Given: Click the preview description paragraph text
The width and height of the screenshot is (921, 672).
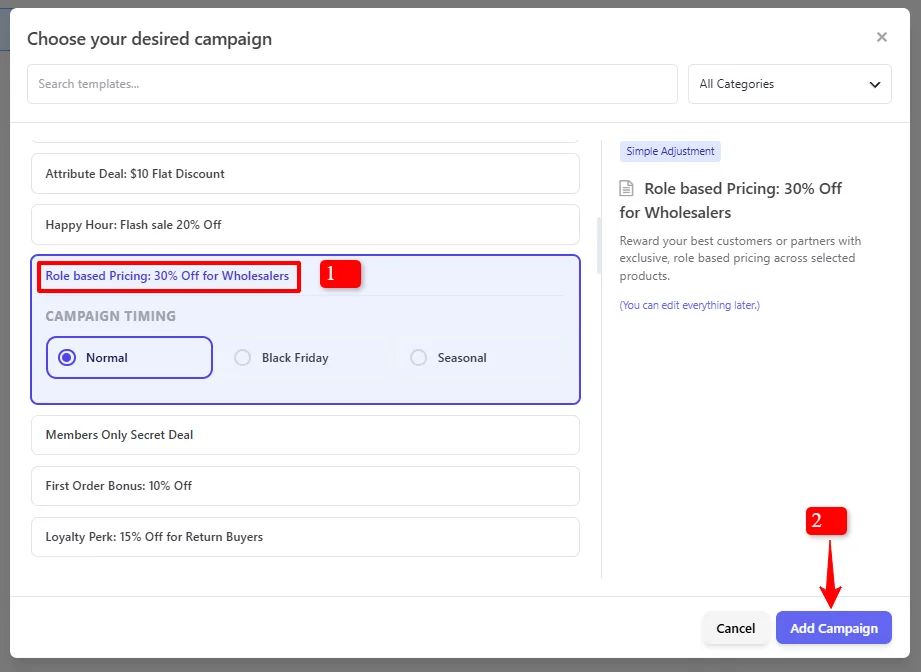Looking at the screenshot, I should pyautogui.click(x=740, y=258).
